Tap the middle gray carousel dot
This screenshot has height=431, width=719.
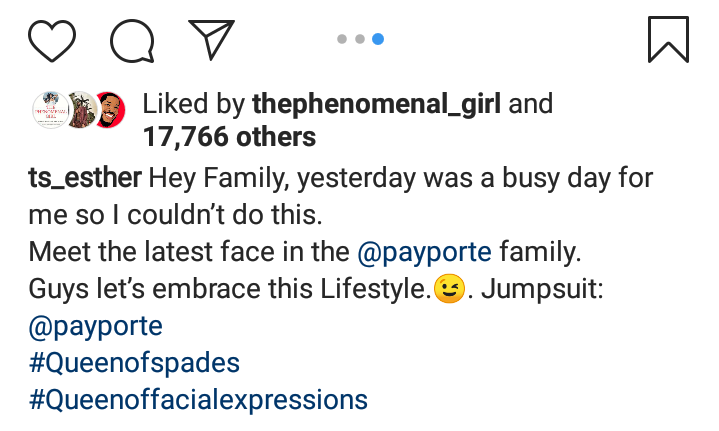(360, 39)
